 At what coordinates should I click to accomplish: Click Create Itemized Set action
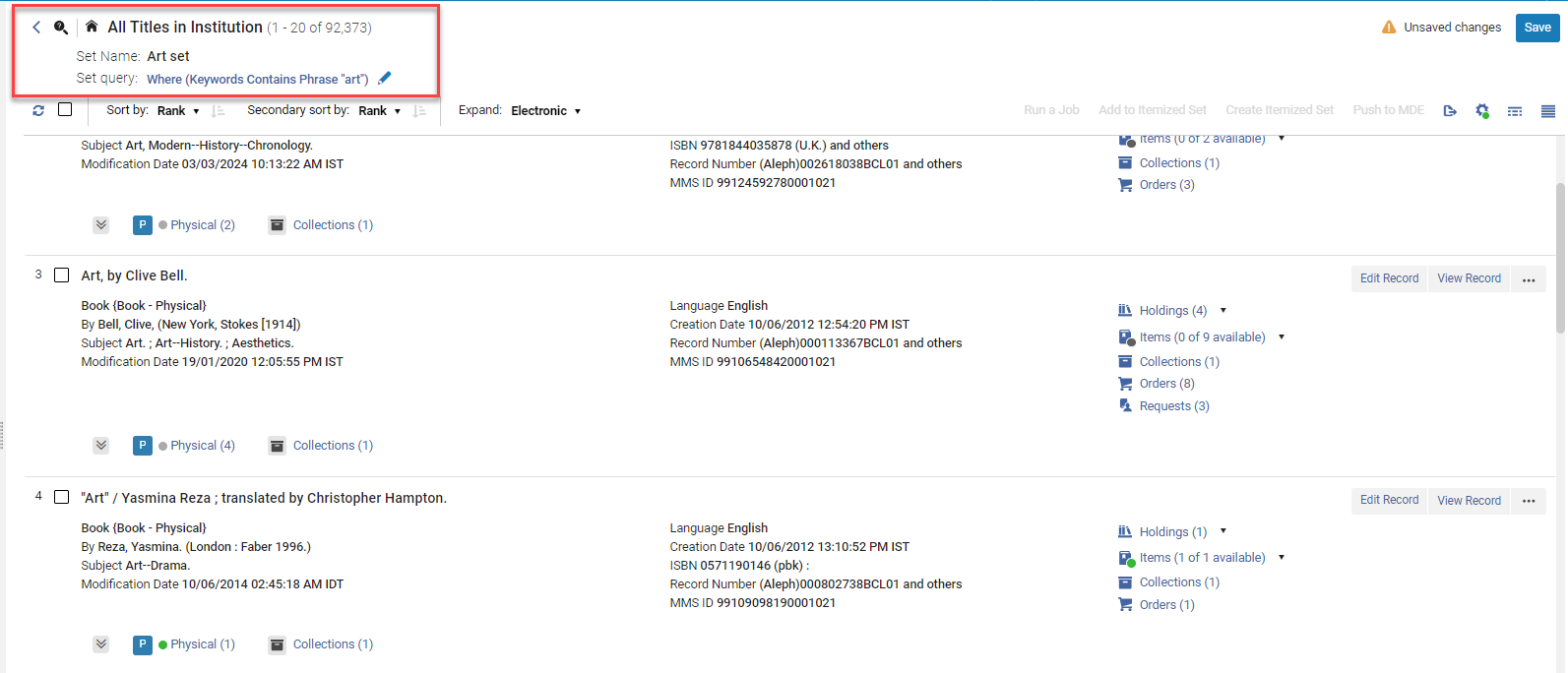pyautogui.click(x=1280, y=110)
